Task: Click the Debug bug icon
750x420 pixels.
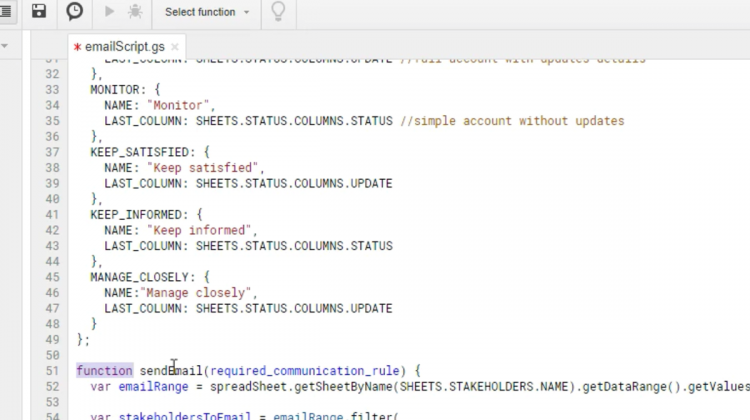Action: (135, 12)
